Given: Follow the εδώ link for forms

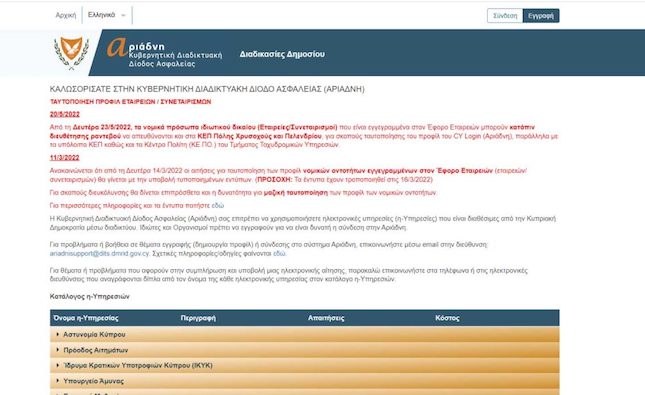Looking at the screenshot, I should point(218,205).
